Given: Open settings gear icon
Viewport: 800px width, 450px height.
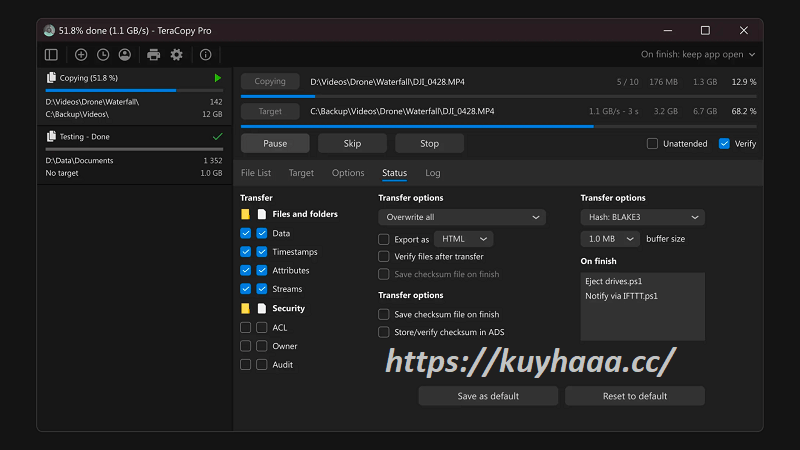Looking at the screenshot, I should click(x=177, y=55).
